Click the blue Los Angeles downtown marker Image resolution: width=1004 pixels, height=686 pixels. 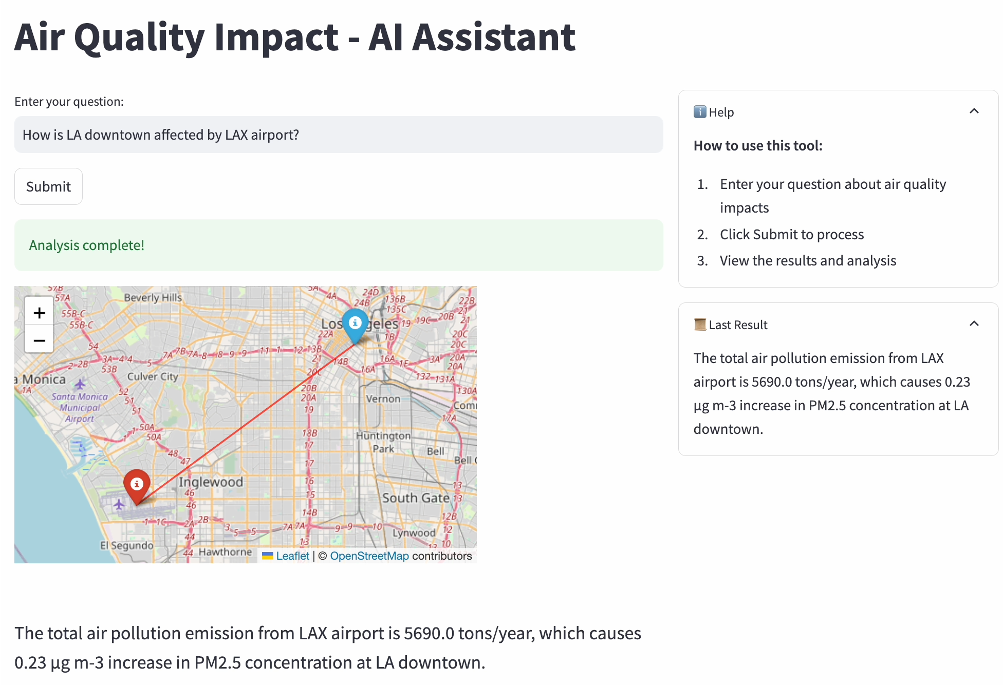(354, 323)
